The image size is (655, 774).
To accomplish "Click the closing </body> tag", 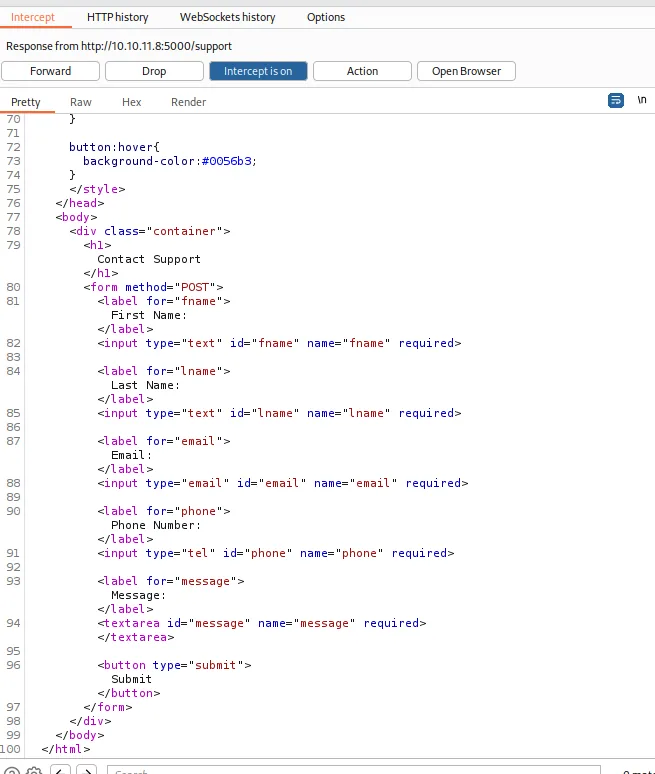I will tap(80, 735).
